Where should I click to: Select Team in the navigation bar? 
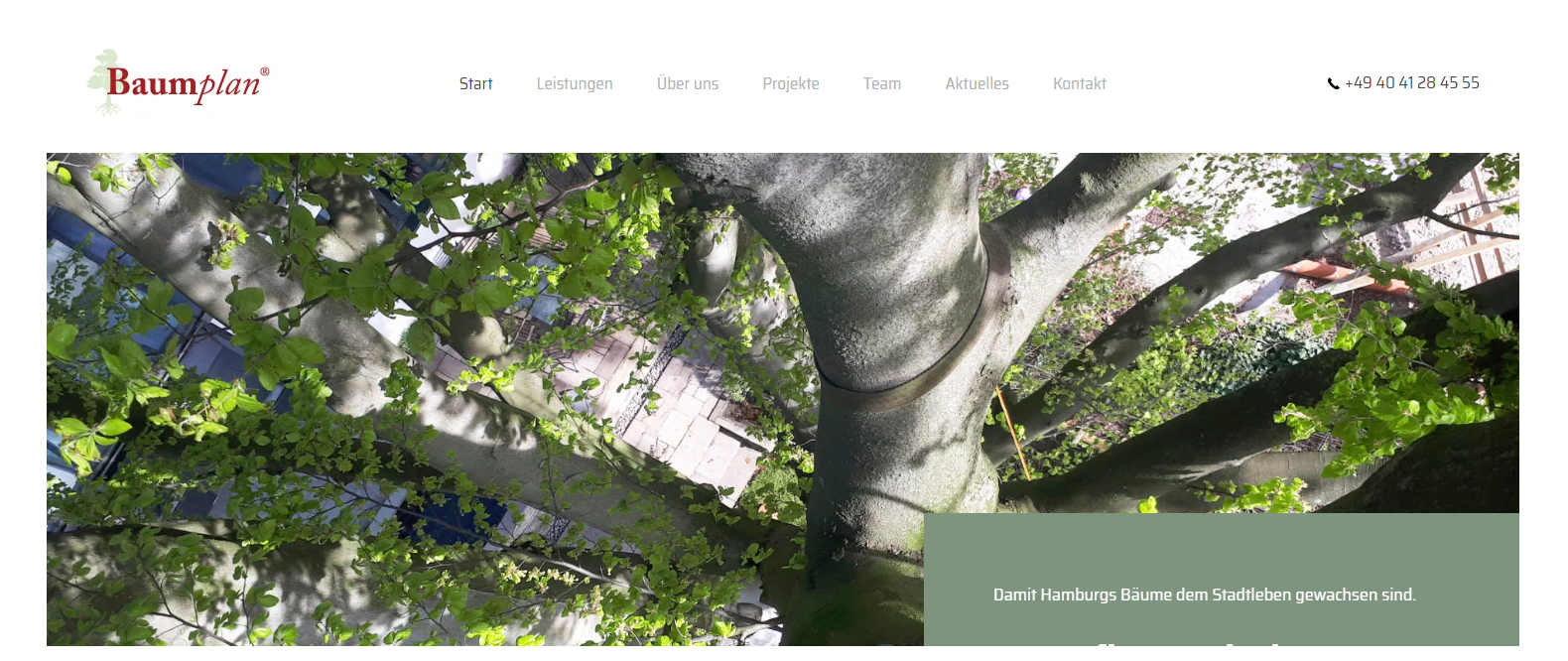tap(882, 84)
